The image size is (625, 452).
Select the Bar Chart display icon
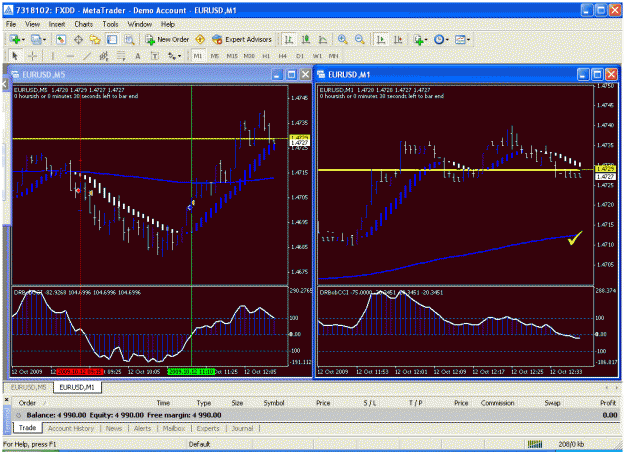click(x=289, y=39)
